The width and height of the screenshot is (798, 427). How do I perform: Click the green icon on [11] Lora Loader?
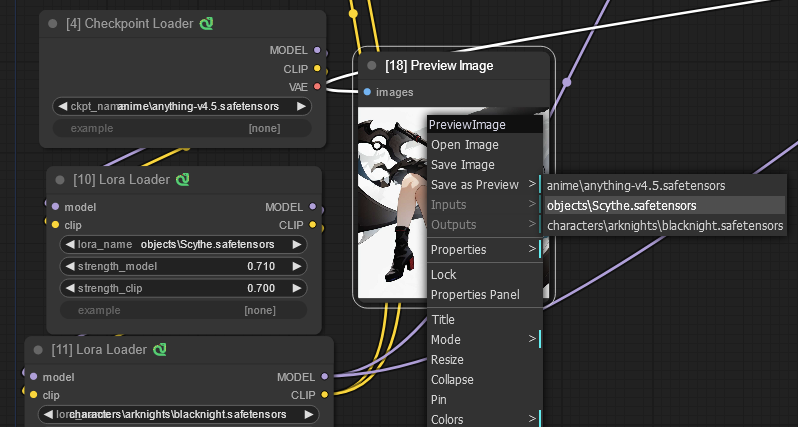click(x=159, y=349)
